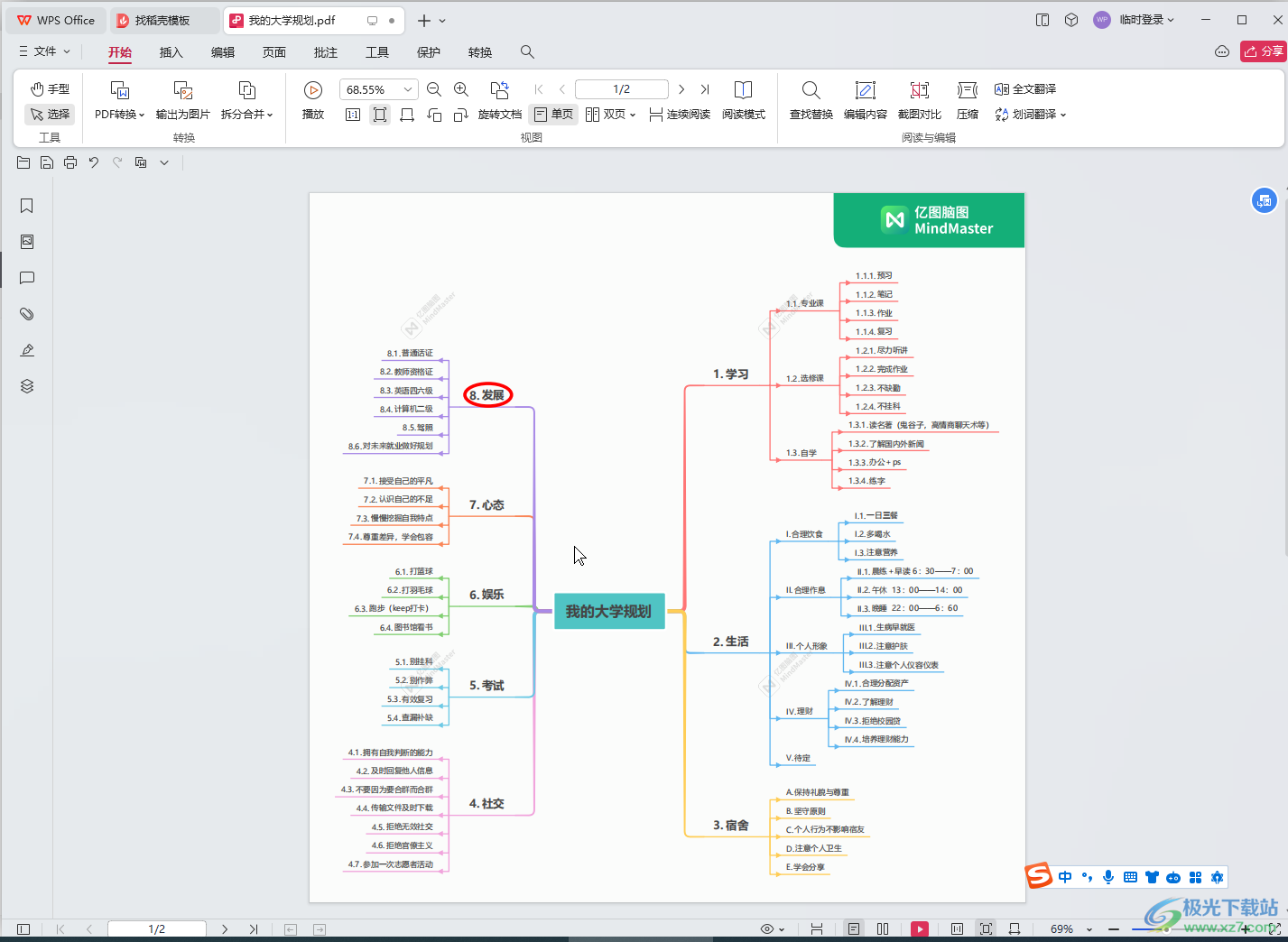The width and height of the screenshot is (1288, 942).
Task: Start slideshow with 播放 button
Action: point(313,100)
